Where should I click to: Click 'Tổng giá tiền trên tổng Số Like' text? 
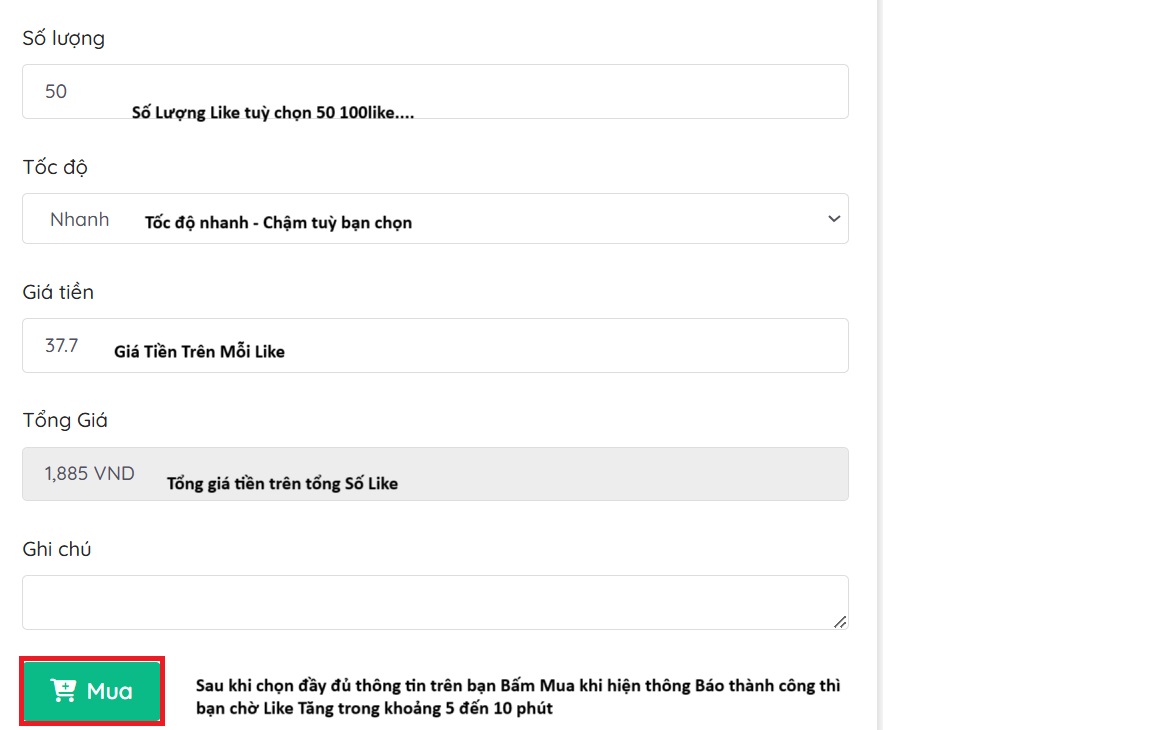click(x=282, y=483)
